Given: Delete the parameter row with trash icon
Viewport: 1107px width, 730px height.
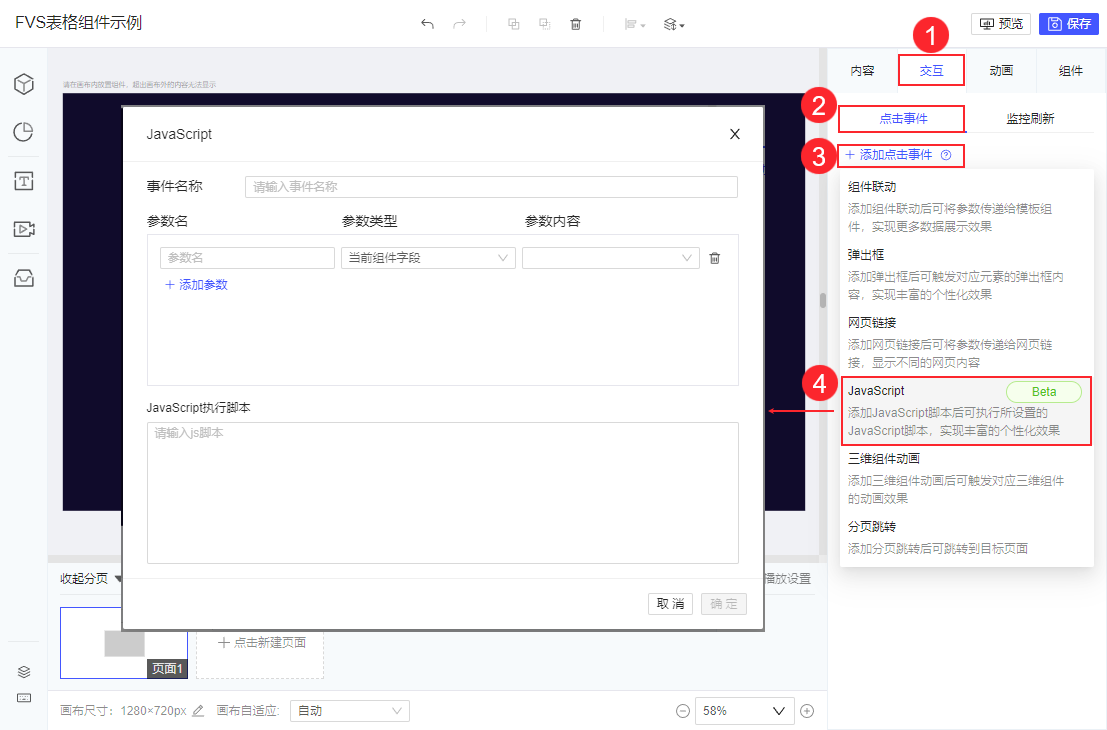Looking at the screenshot, I should (714, 258).
